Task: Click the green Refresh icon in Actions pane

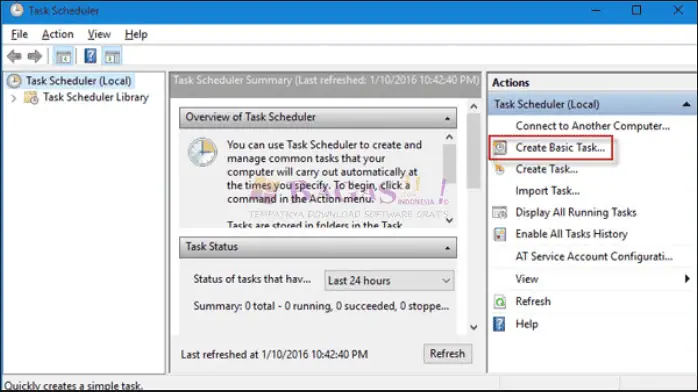Action: [x=500, y=302]
